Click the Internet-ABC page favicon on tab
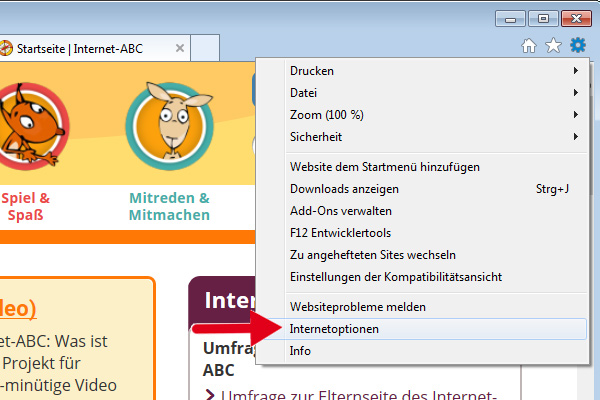The height and width of the screenshot is (400, 600). pyautogui.click(x=6, y=48)
